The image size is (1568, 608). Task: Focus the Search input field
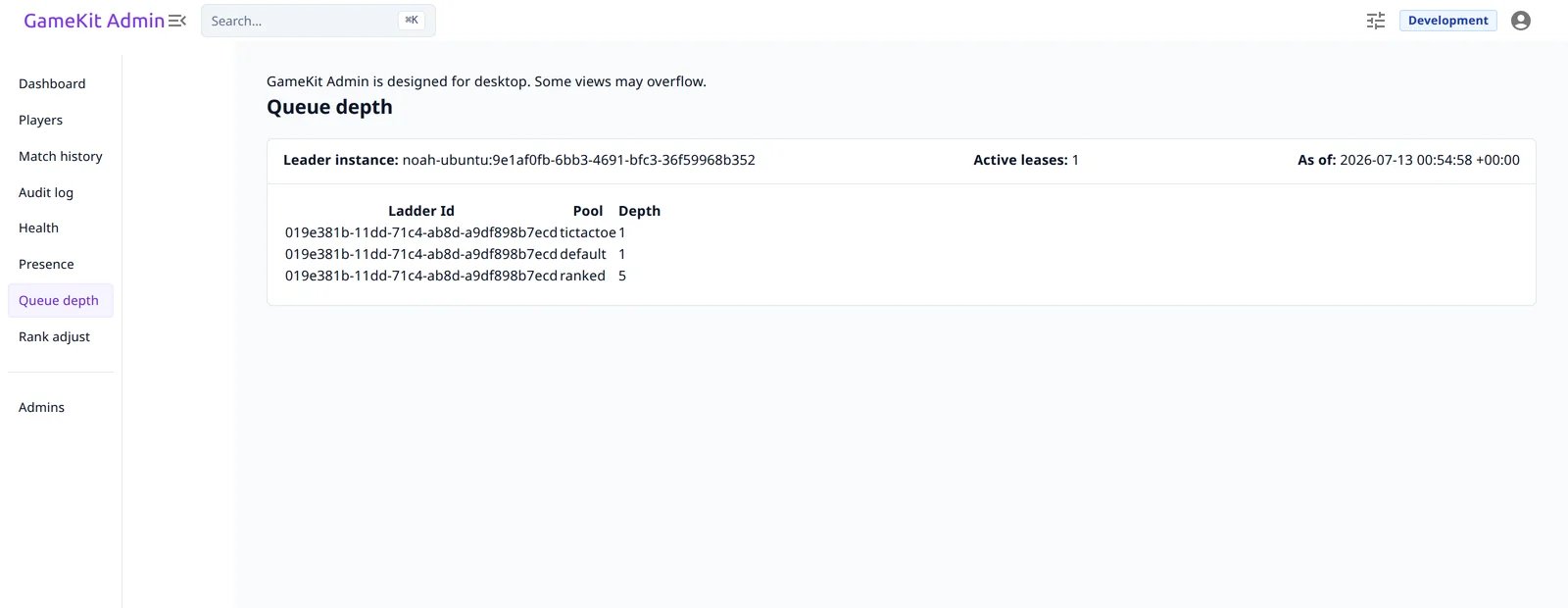click(x=318, y=21)
